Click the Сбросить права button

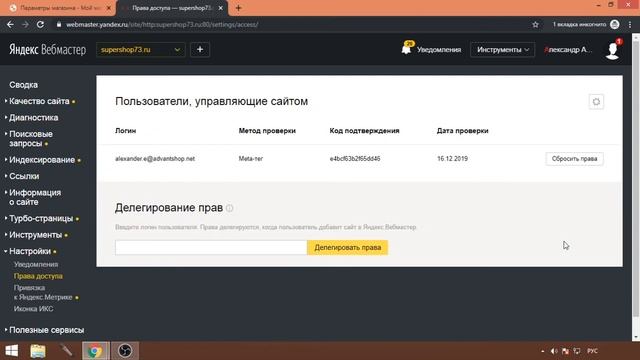pos(574,159)
